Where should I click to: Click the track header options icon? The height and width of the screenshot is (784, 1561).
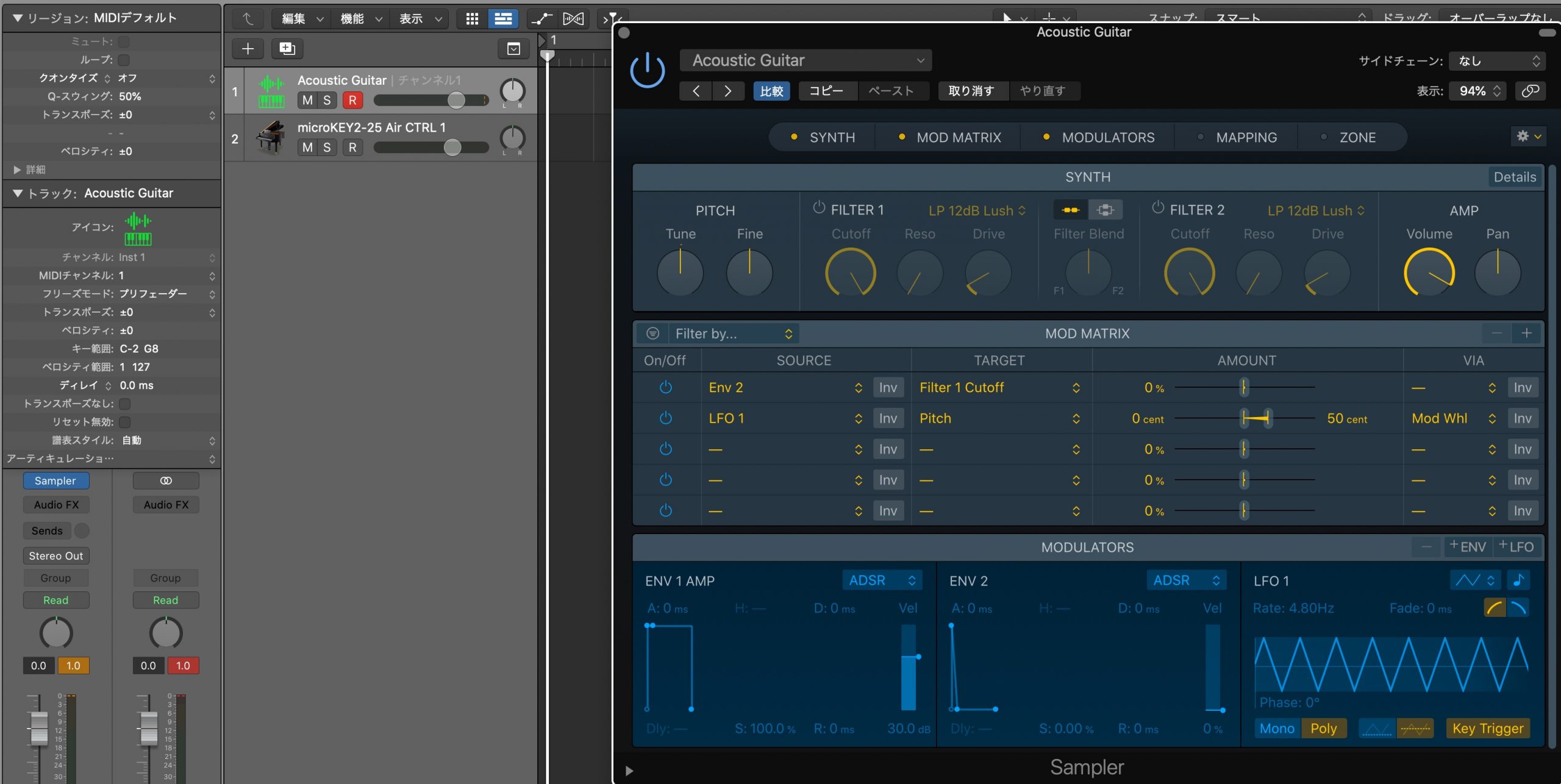coord(514,49)
